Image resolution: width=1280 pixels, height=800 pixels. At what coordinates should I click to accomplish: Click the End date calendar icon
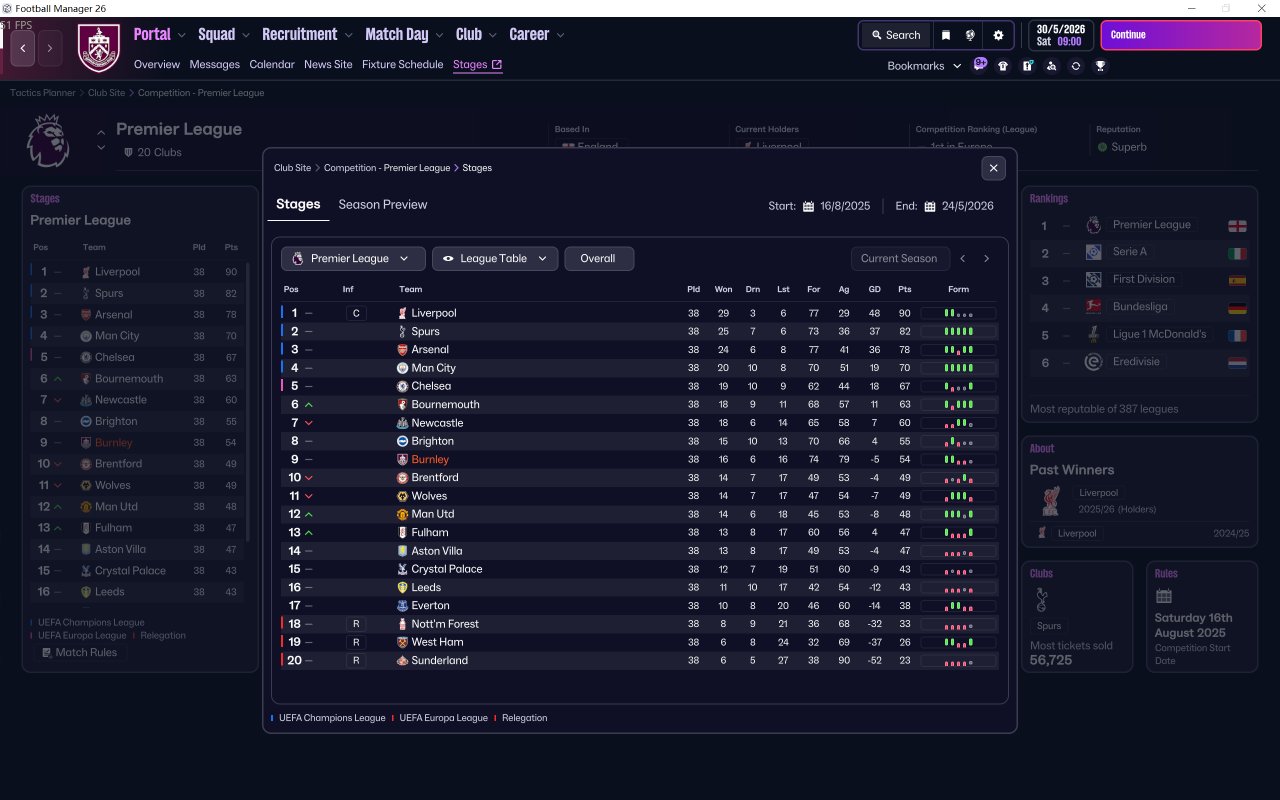pos(930,207)
